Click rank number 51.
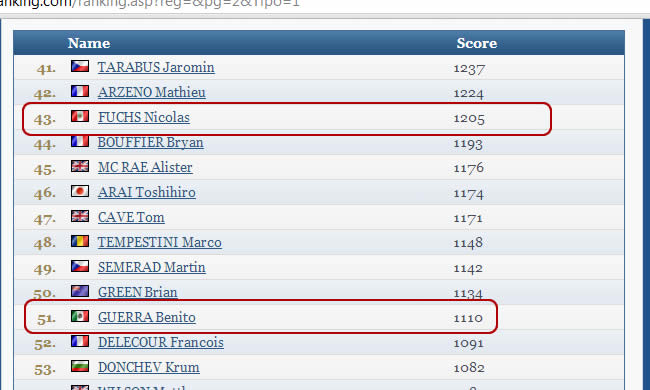The height and width of the screenshot is (390, 650). click(46, 319)
